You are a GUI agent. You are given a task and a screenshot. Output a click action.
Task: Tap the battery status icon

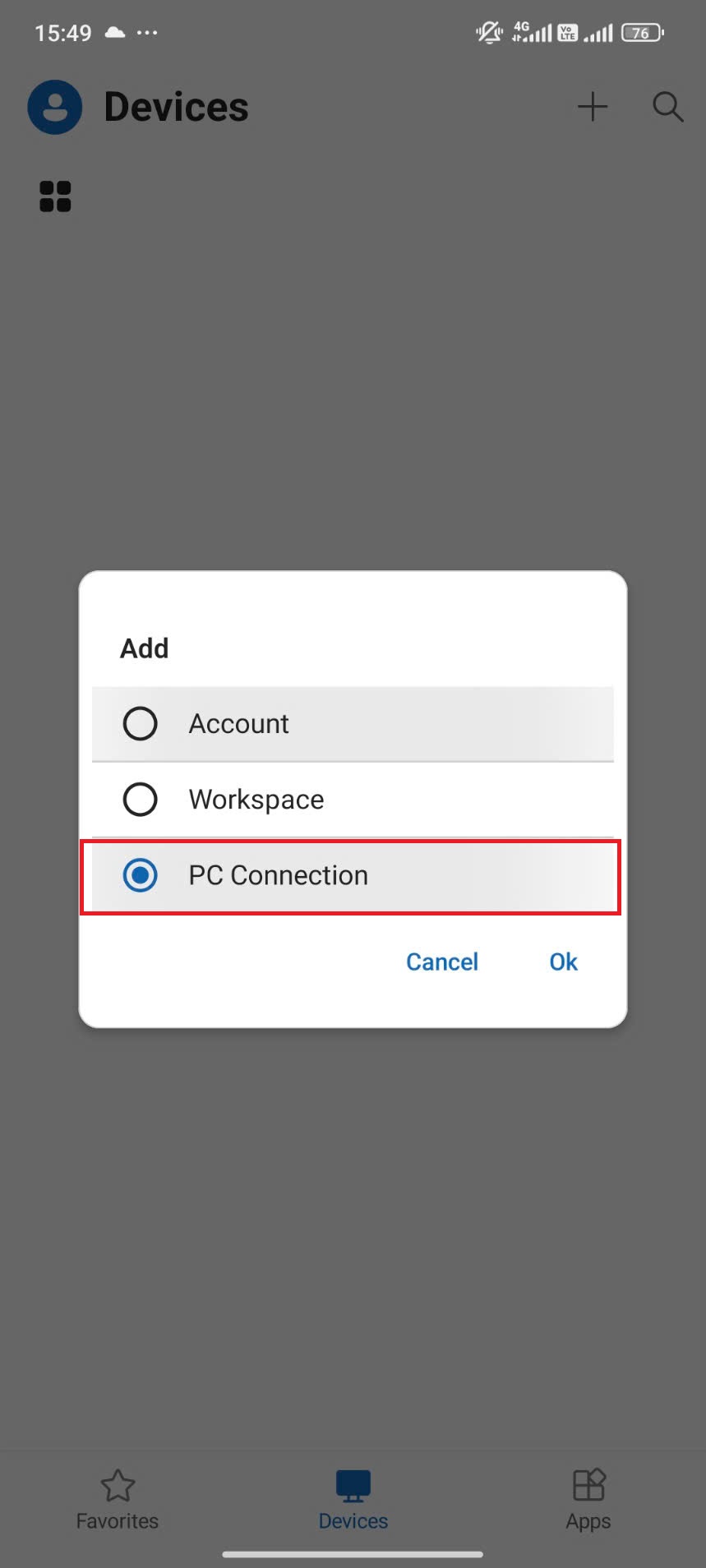(642, 33)
